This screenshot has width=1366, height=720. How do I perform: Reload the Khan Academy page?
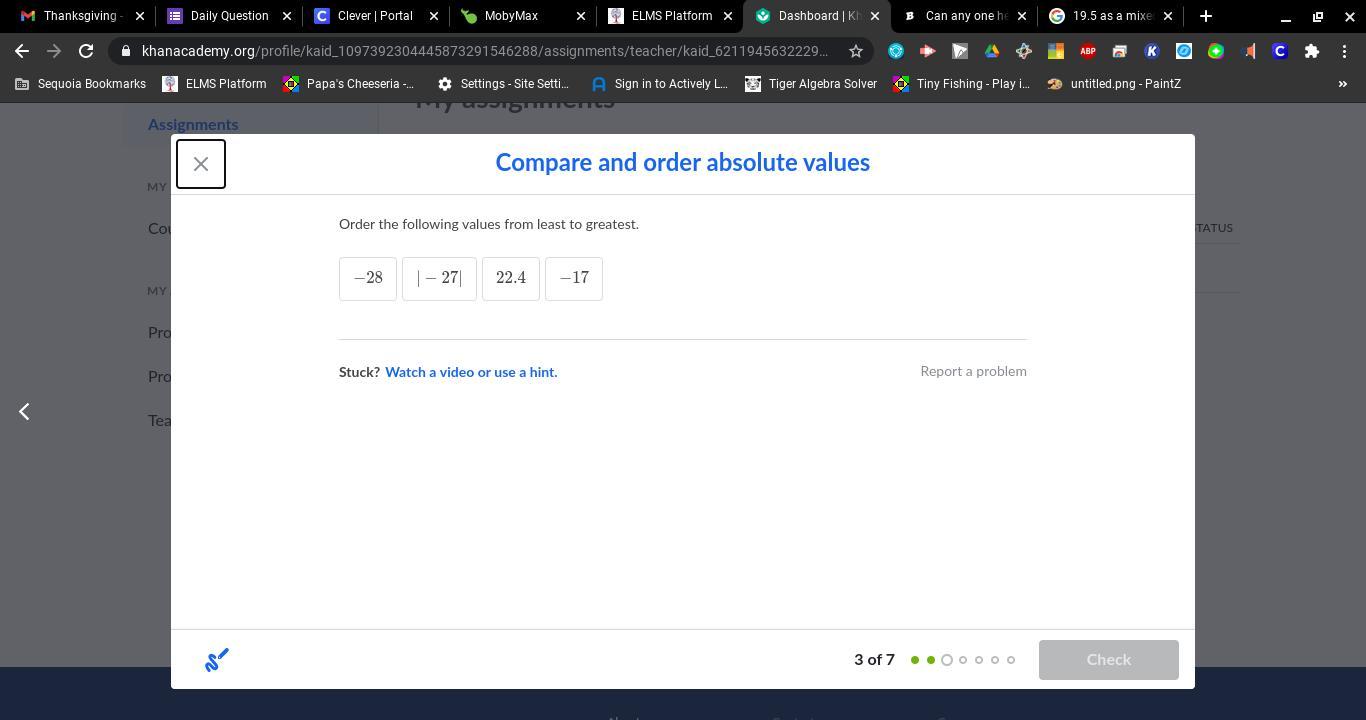(x=86, y=51)
